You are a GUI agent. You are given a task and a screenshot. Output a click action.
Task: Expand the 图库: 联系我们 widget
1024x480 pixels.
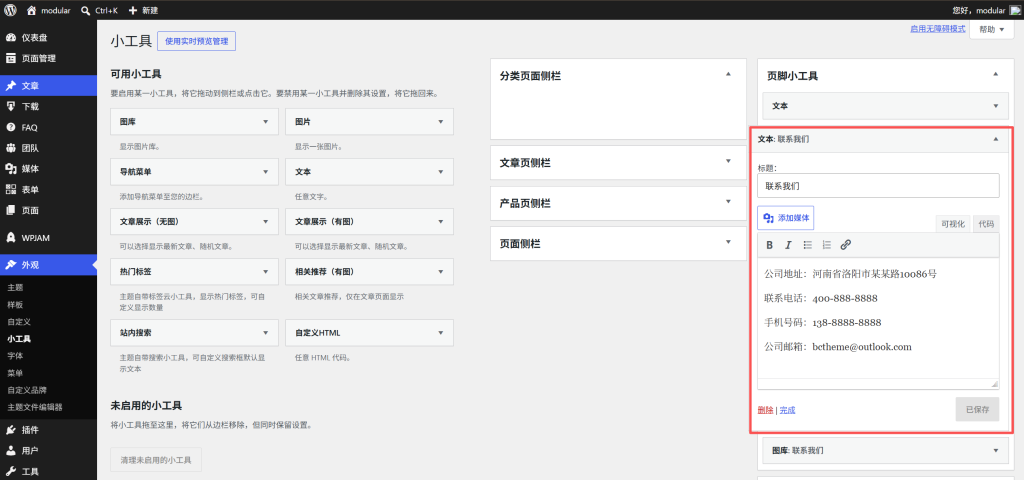995,451
